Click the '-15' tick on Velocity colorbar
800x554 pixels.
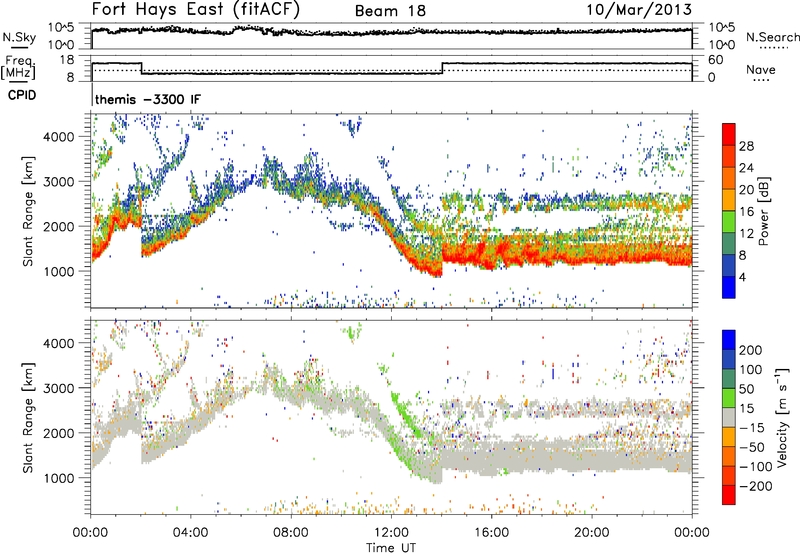752,427
